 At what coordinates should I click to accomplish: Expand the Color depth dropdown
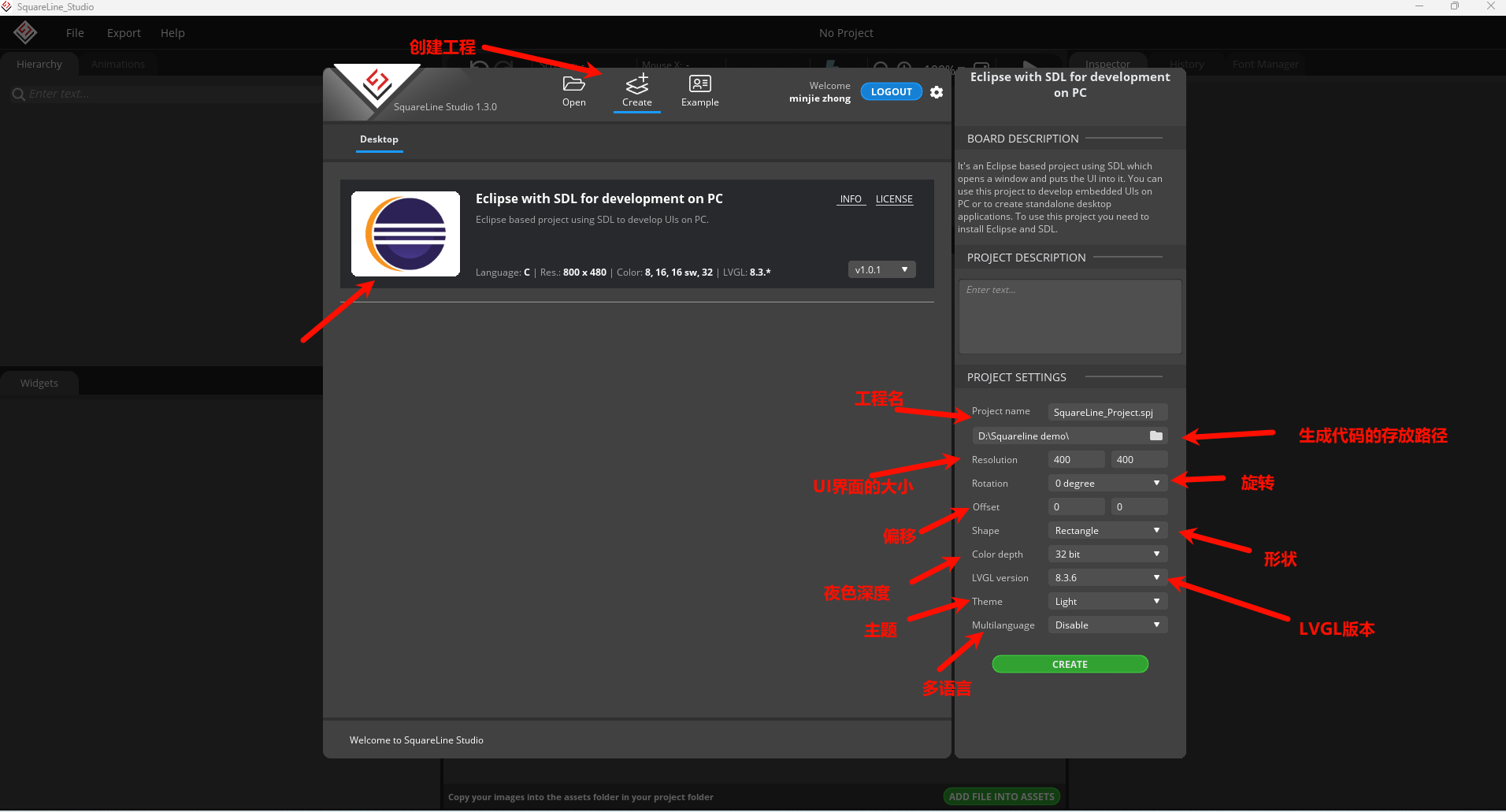[x=1107, y=554]
